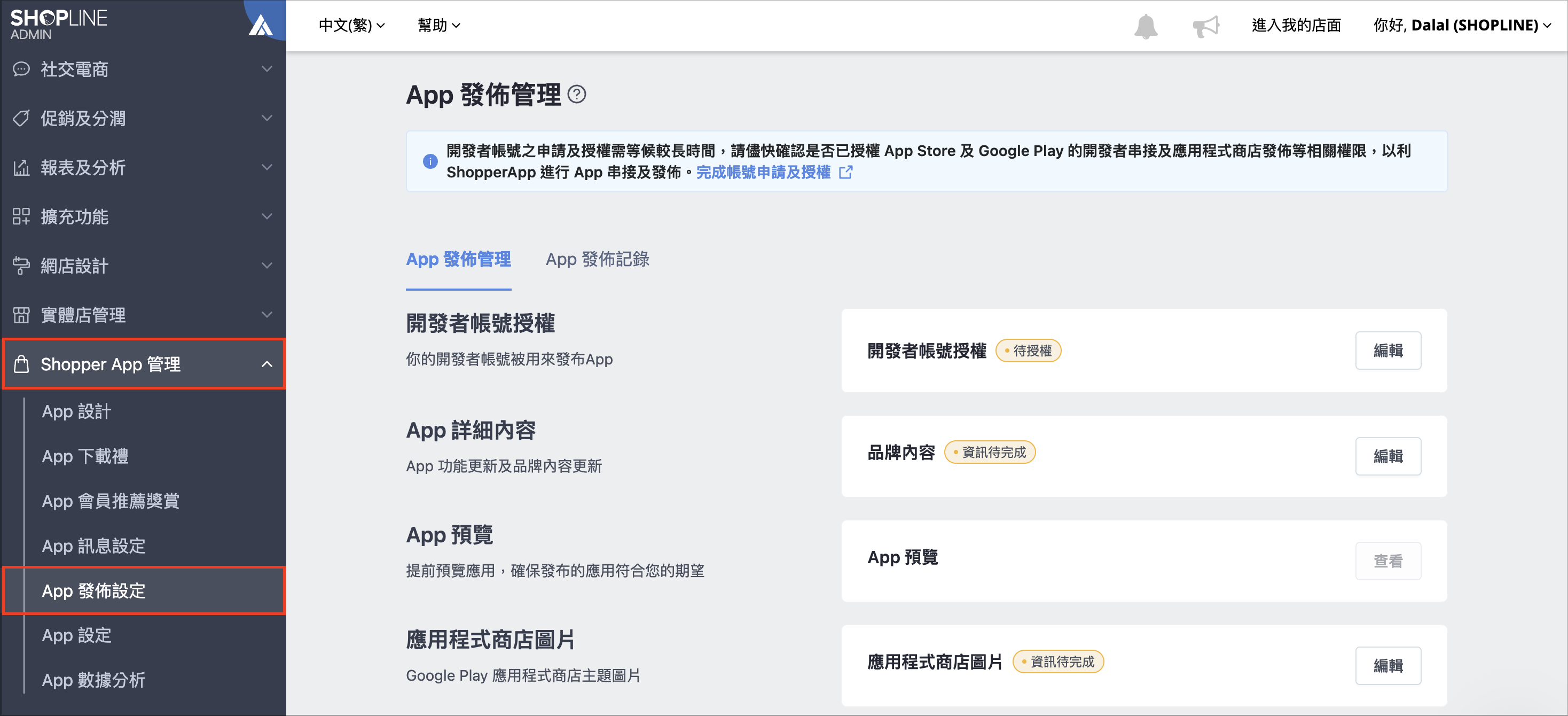
Task: Click 網店設計 in the sidebar menu
Action: (x=74, y=266)
